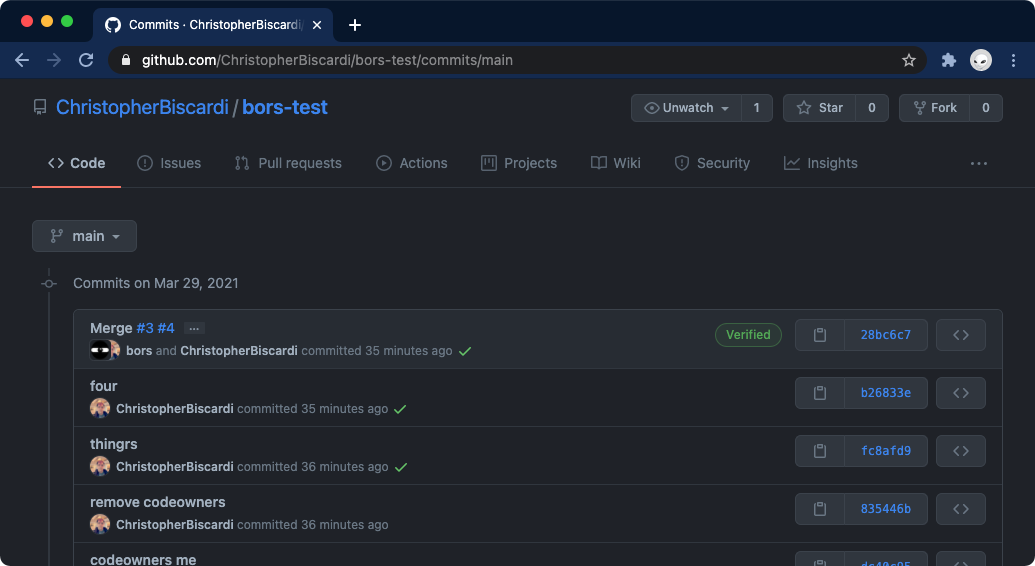Fork the bors-test repository

coord(935,108)
